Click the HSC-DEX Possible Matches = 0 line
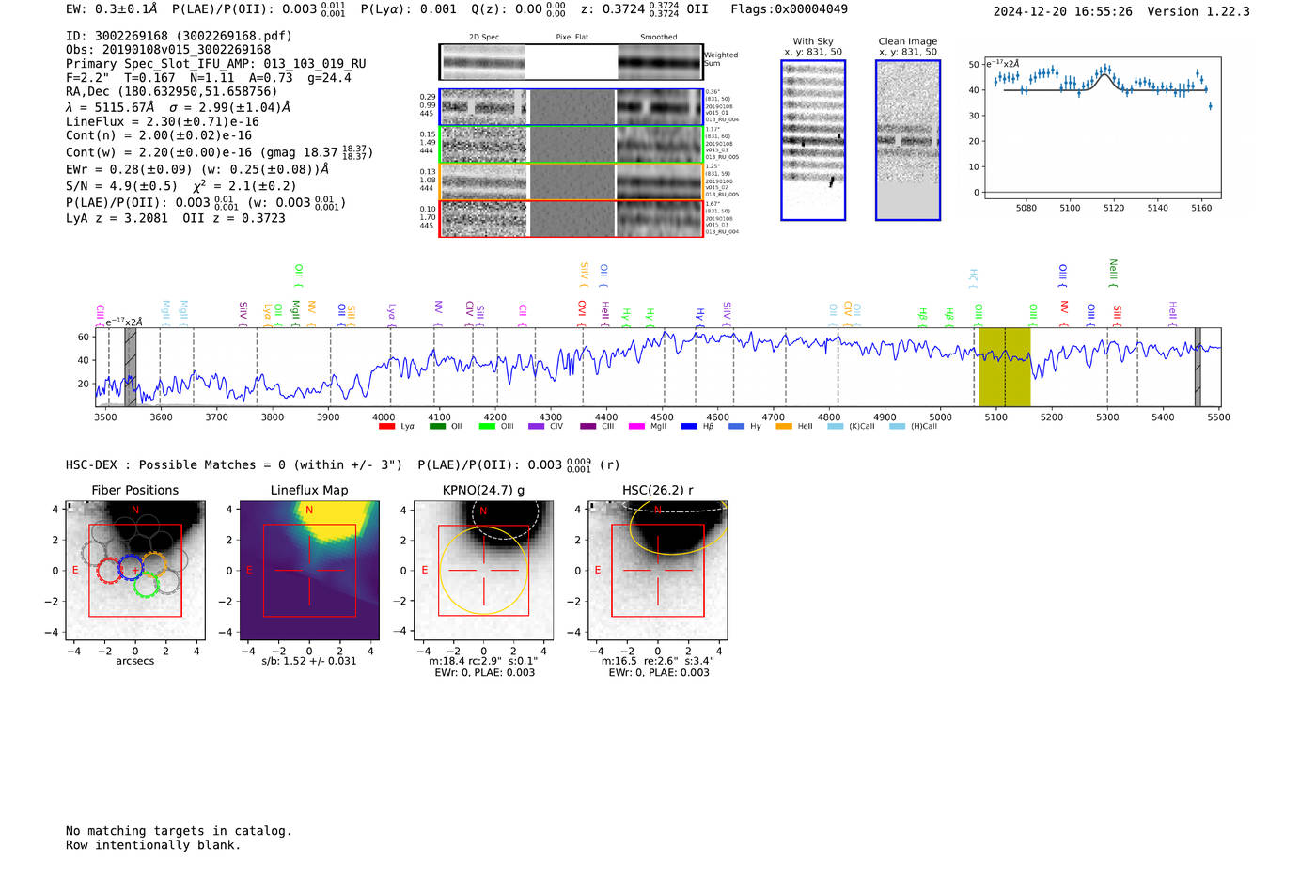 point(234,465)
